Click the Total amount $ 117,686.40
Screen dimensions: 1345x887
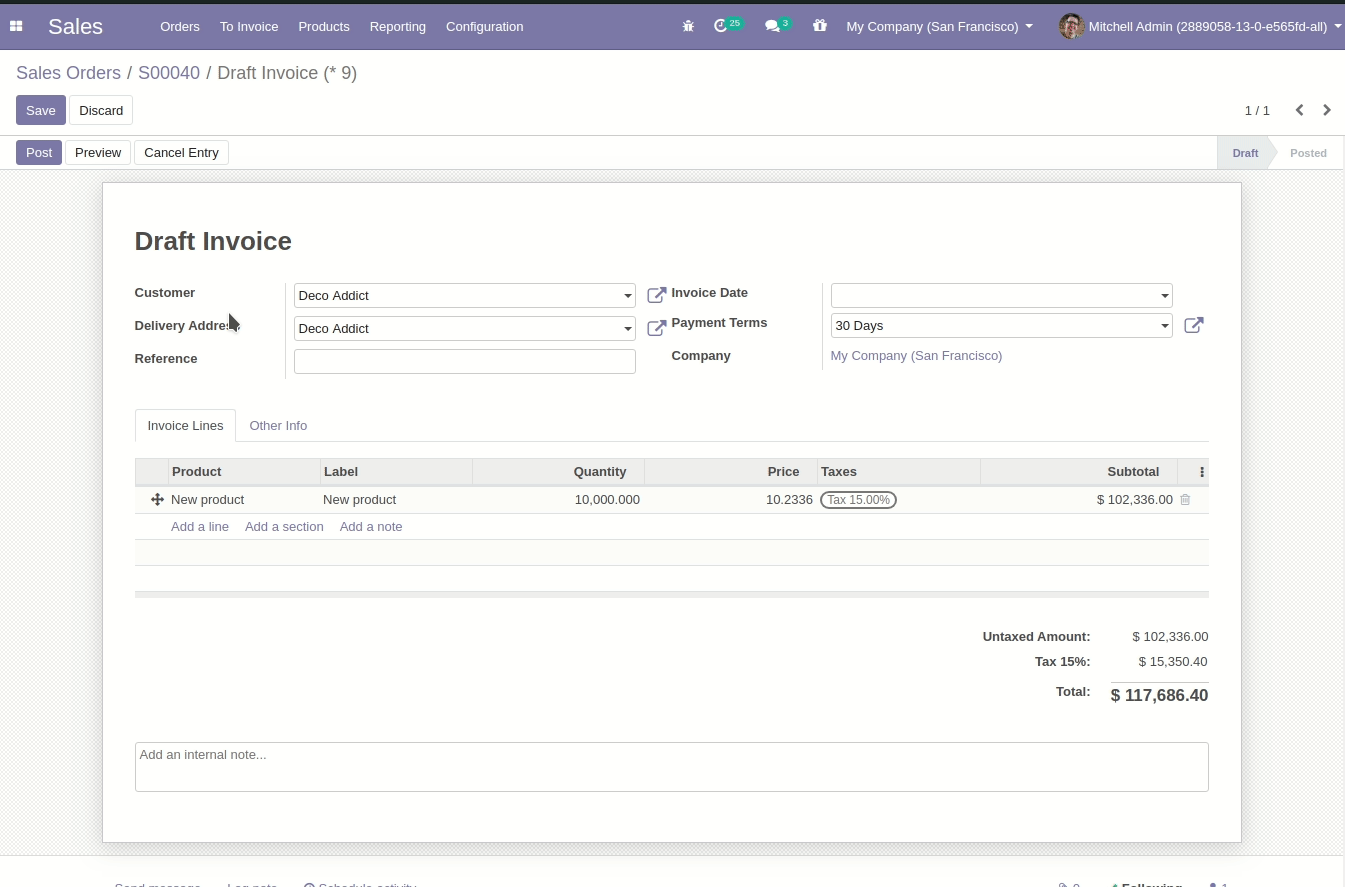(1159, 695)
